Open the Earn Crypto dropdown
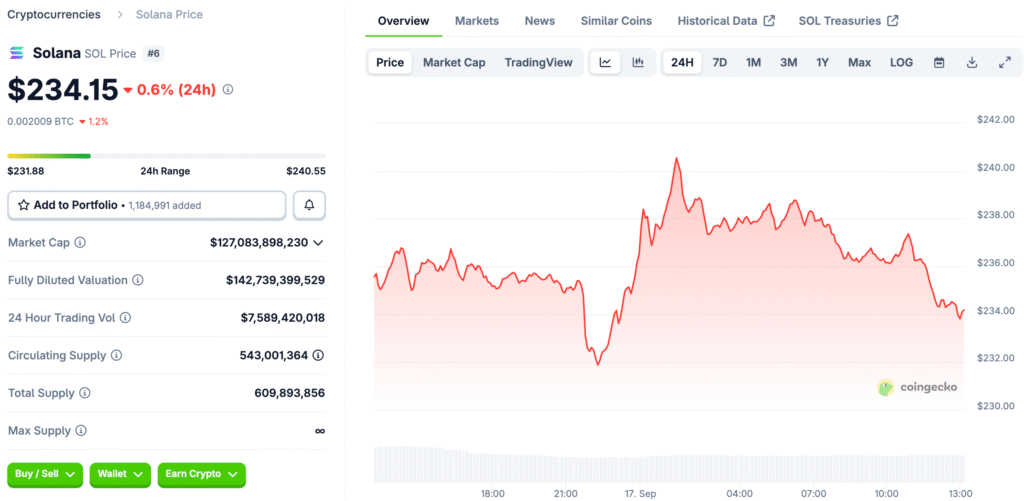 pyautogui.click(x=202, y=475)
